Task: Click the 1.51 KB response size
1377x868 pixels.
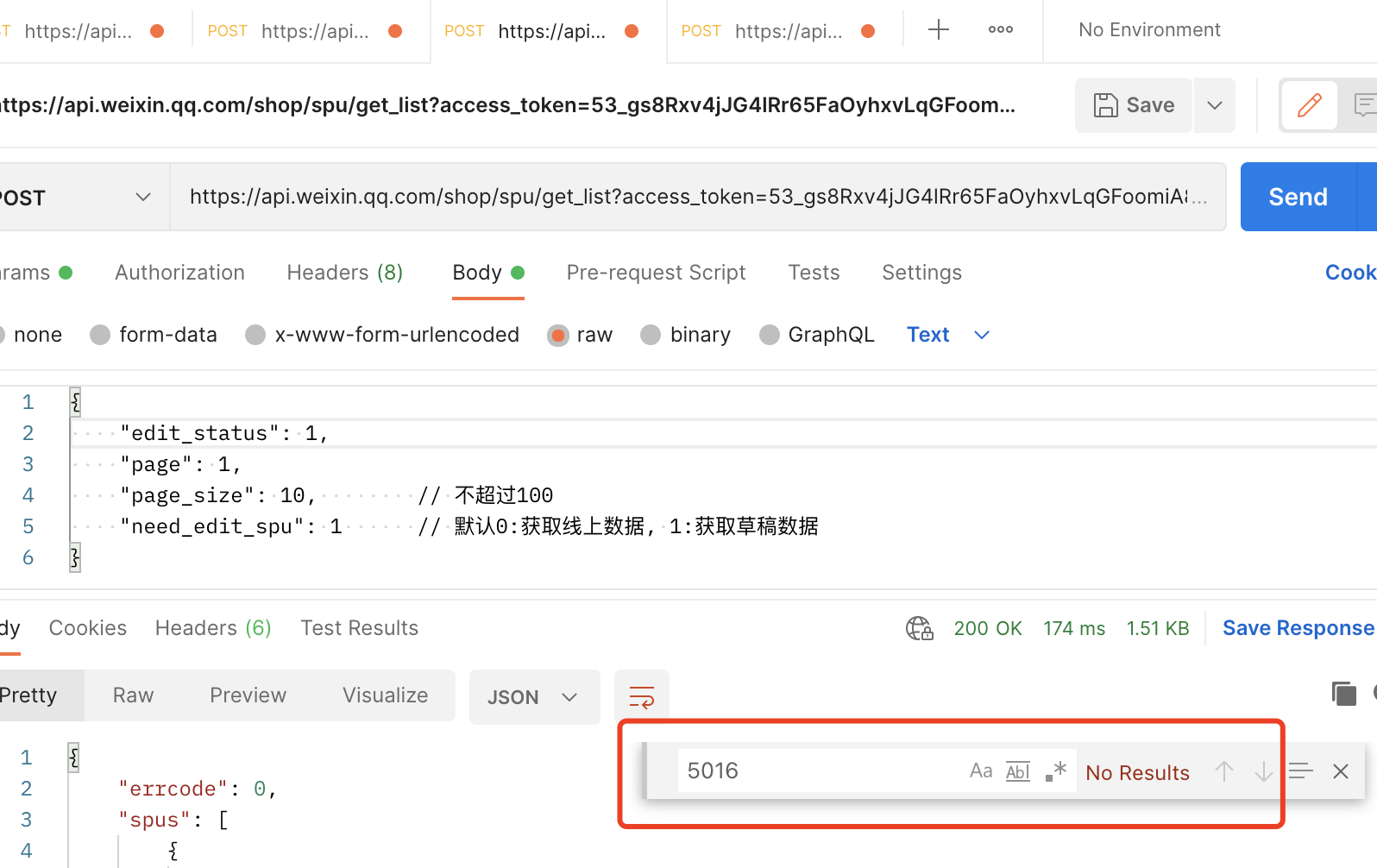Action: tap(1158, 629)
